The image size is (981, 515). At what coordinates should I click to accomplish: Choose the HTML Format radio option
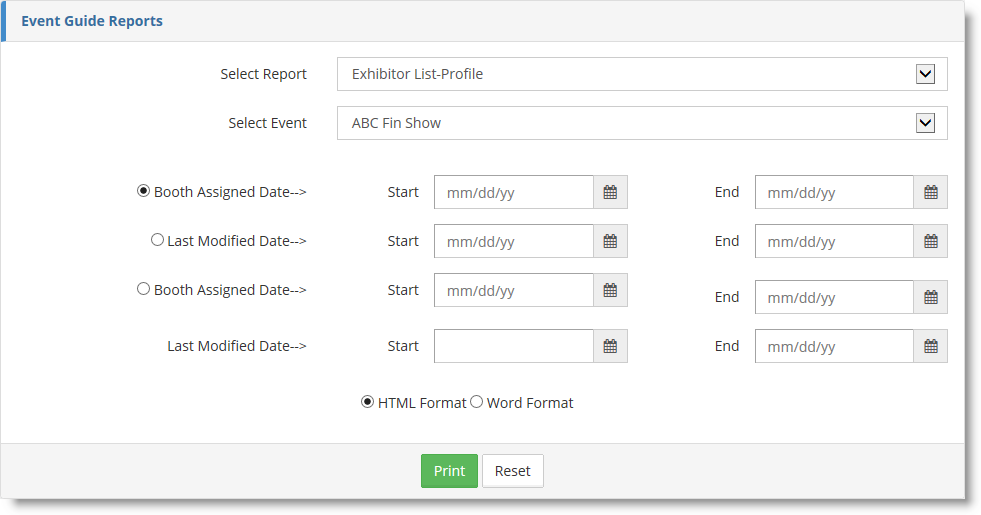(367, 402)
